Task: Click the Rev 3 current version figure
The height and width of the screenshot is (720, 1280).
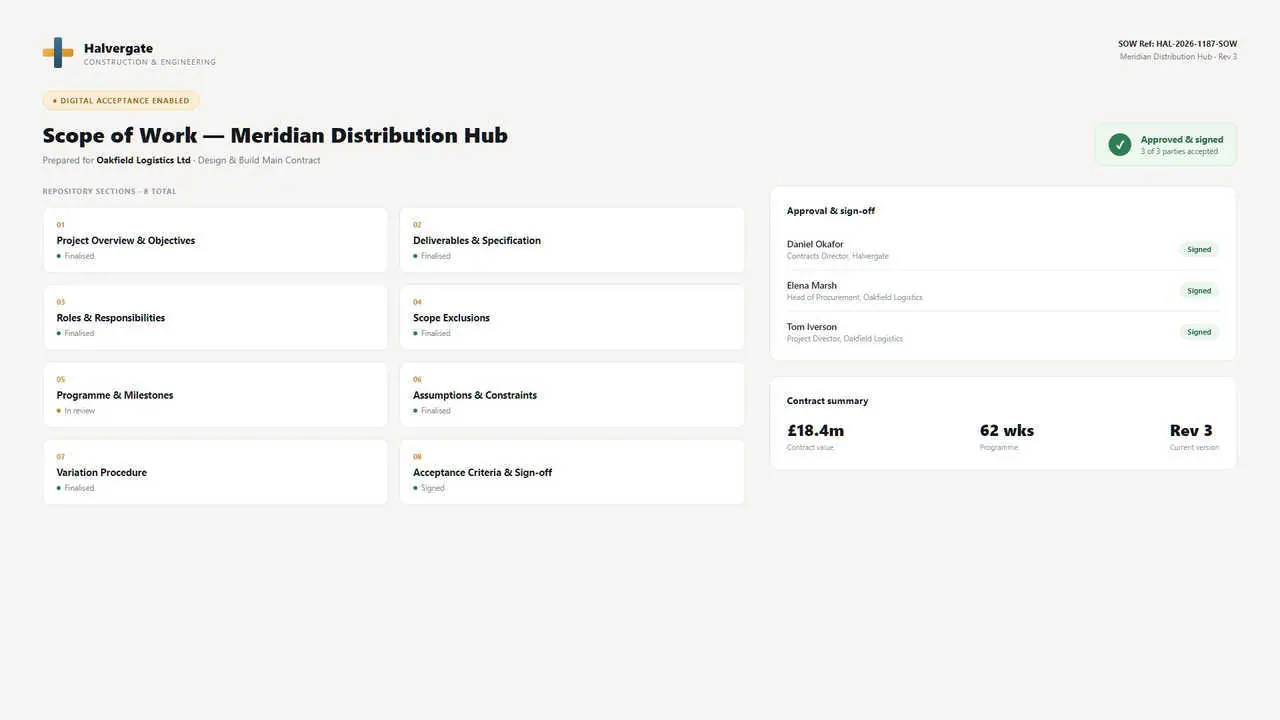Action: [1191, 431]
